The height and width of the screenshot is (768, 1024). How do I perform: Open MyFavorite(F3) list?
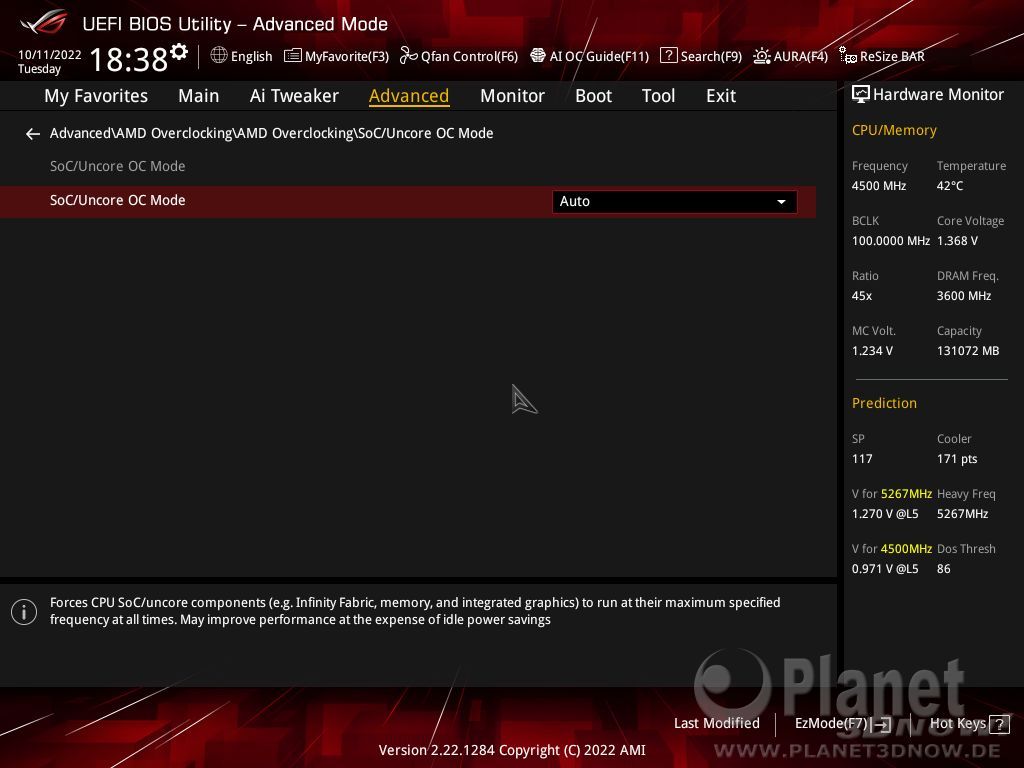(x=336, y=56)
